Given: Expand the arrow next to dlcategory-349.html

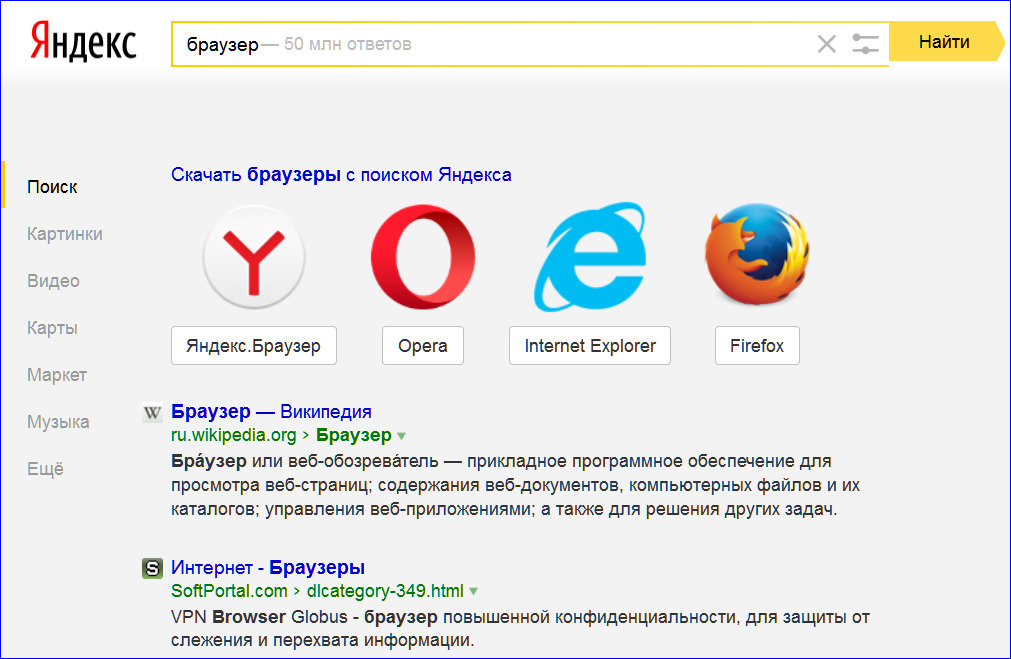Looking at the screenshot, I should coord(474,591).
